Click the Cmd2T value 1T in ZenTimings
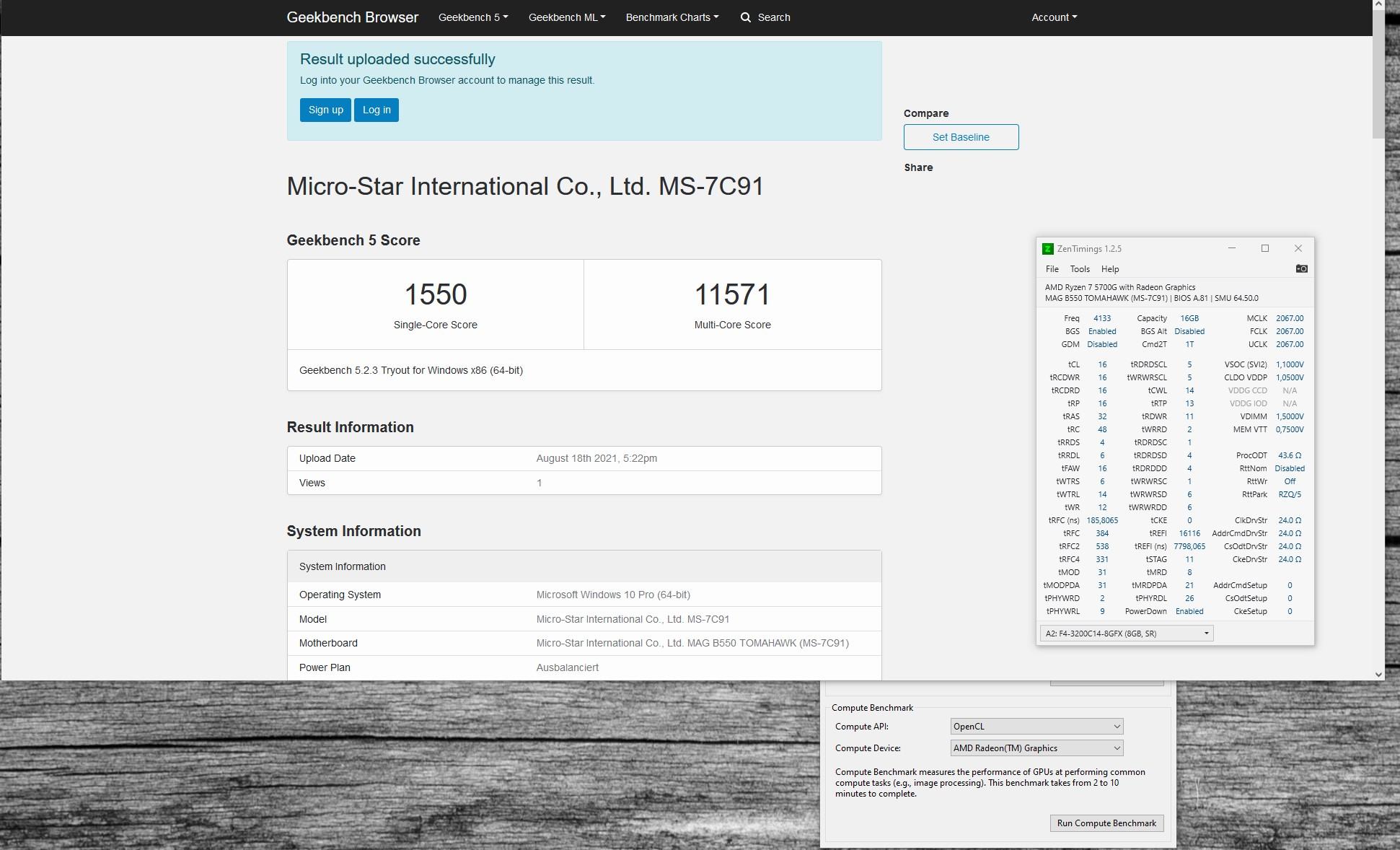This screenshot has height=850, width=1400. [1189, 344]
